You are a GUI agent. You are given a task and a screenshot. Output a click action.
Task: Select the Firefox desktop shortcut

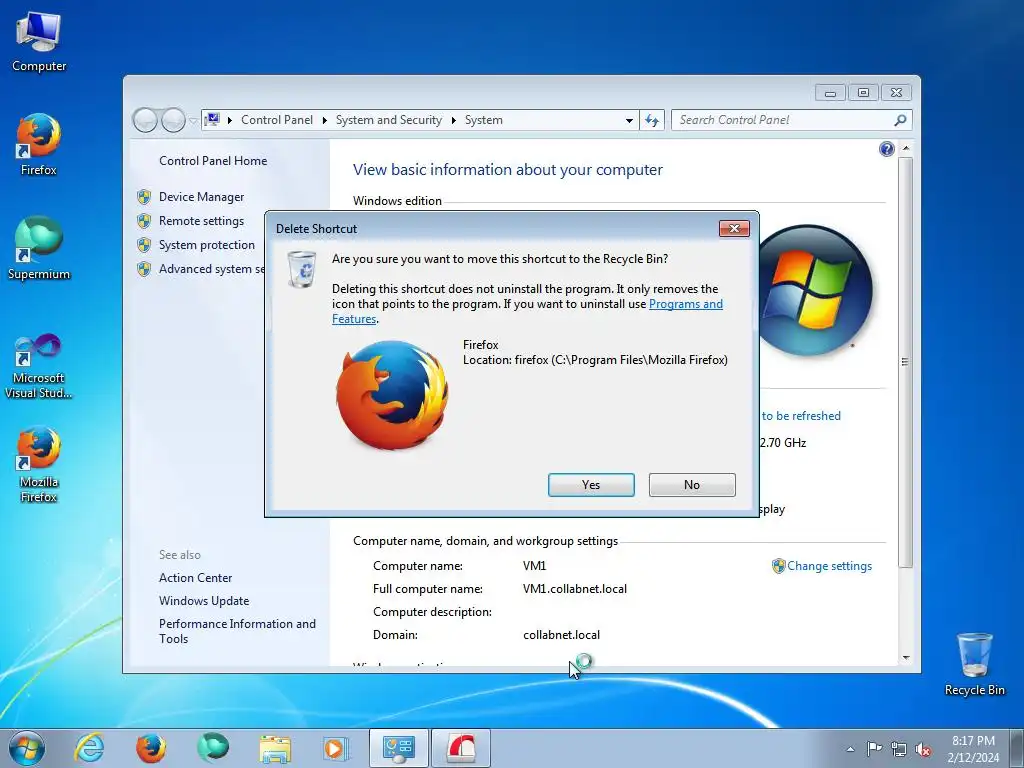39,145
